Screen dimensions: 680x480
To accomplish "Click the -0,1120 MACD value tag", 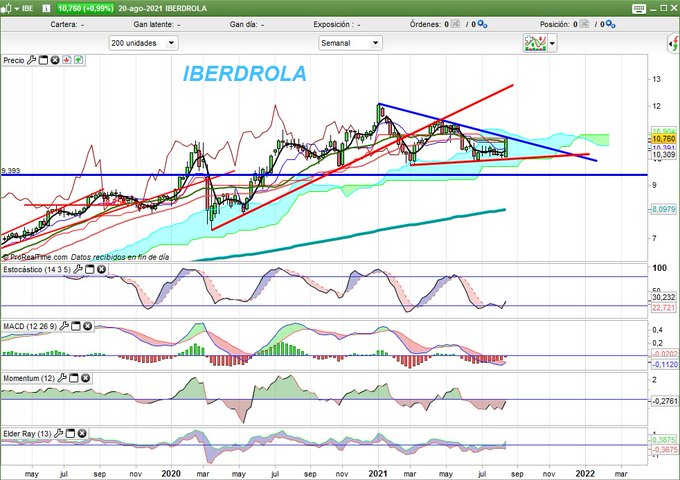I will [x=664, y=365].
